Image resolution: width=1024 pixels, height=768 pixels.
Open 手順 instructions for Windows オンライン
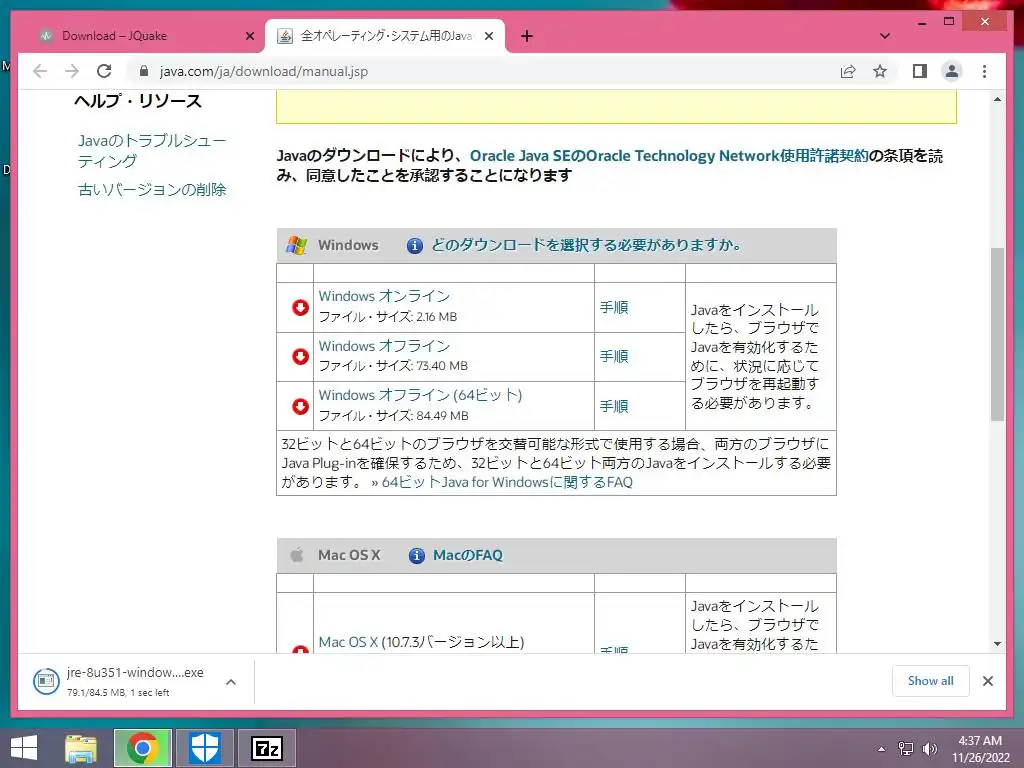coord(614,307)
